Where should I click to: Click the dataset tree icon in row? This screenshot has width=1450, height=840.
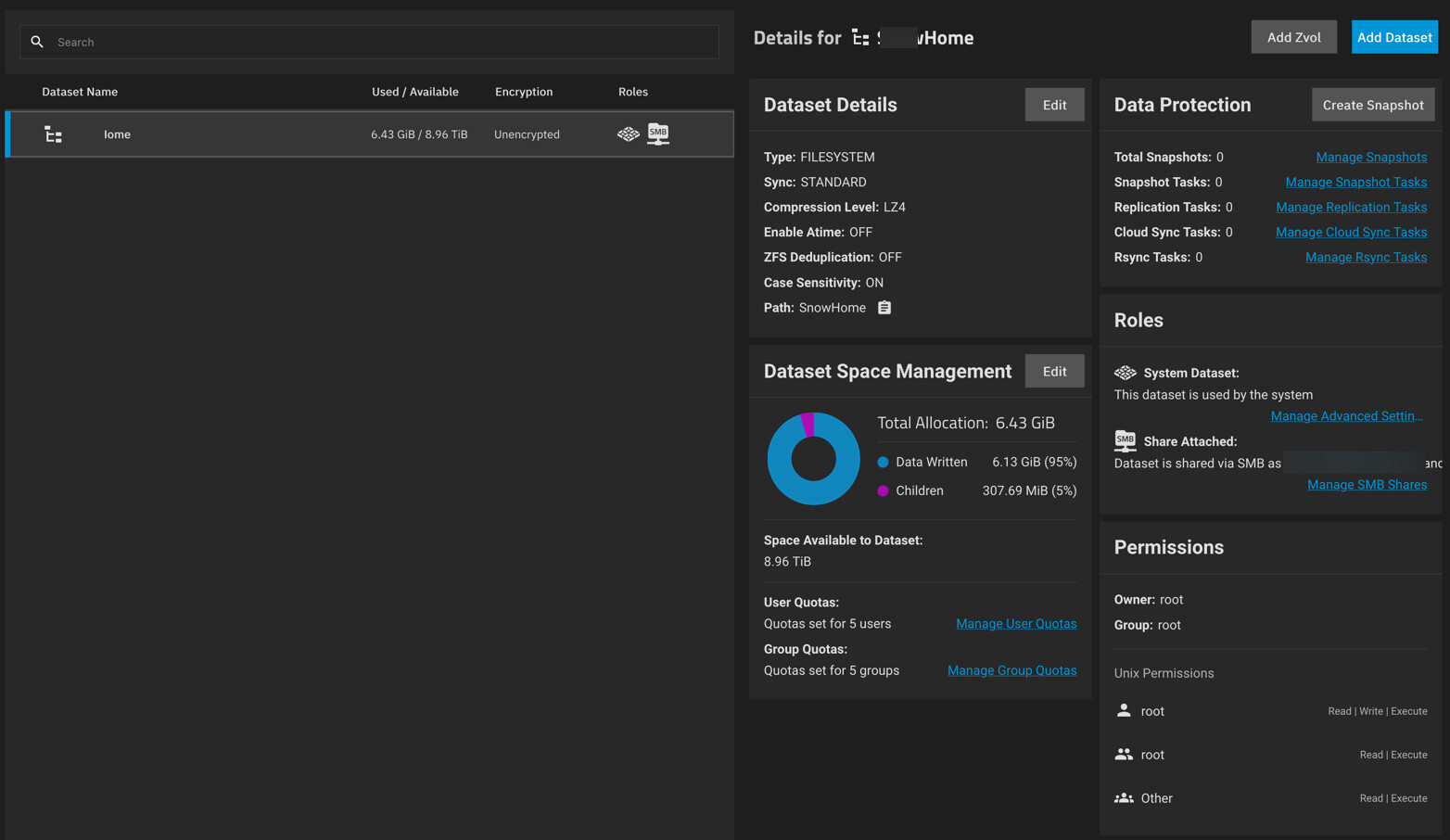click(53, 134)
